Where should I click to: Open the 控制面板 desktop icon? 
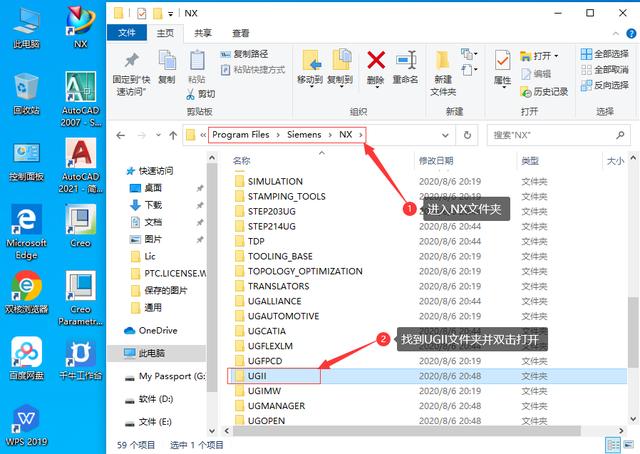coord(27,160)
